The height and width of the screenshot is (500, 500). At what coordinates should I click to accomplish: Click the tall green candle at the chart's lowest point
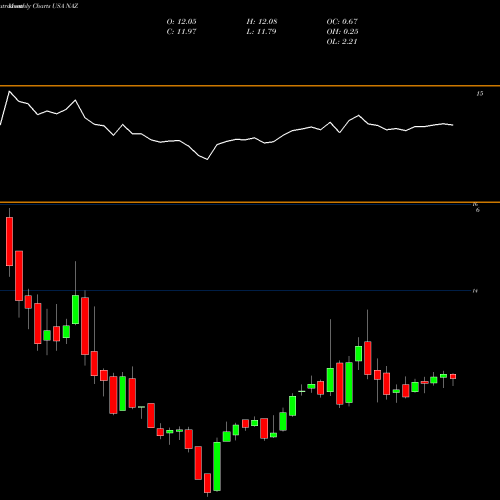pyautogui.click(x=217, y=466)
